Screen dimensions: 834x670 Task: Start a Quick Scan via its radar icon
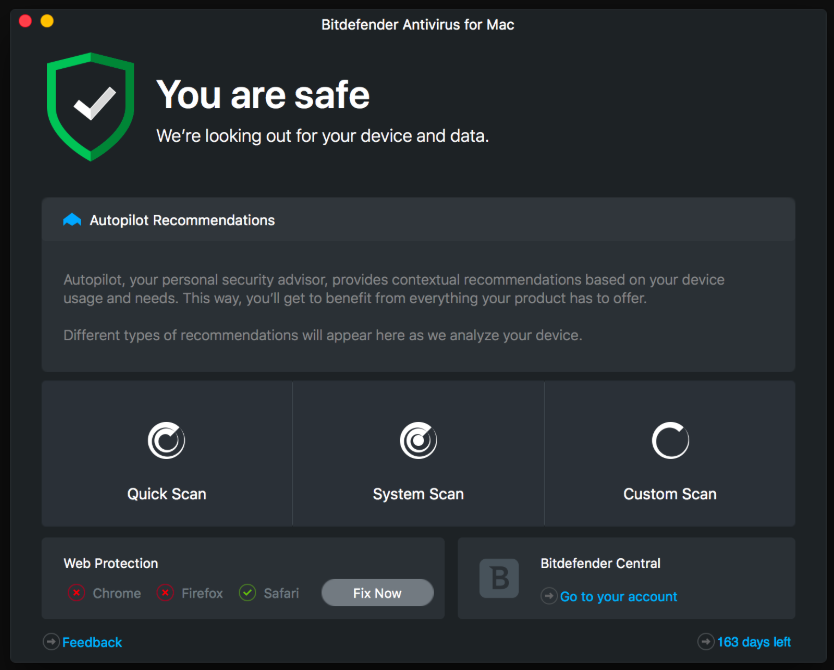tap(166, 440)
